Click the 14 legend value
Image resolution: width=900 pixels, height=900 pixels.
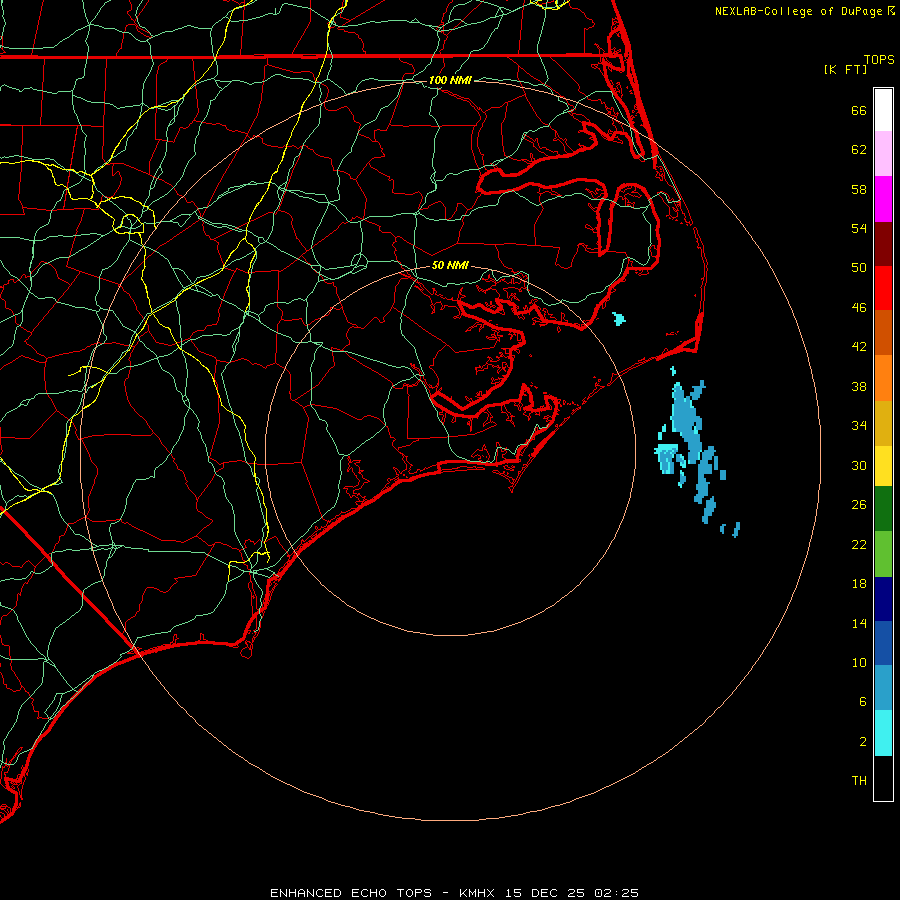point(859,623)
